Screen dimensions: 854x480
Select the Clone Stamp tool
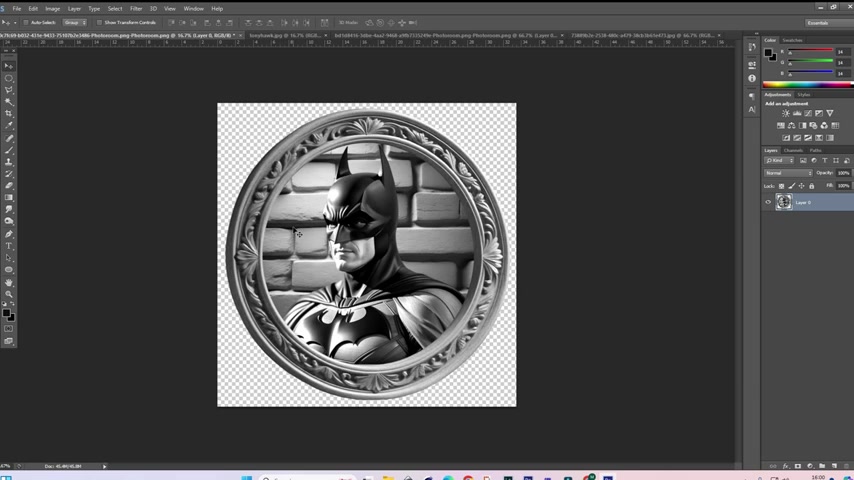9,162
